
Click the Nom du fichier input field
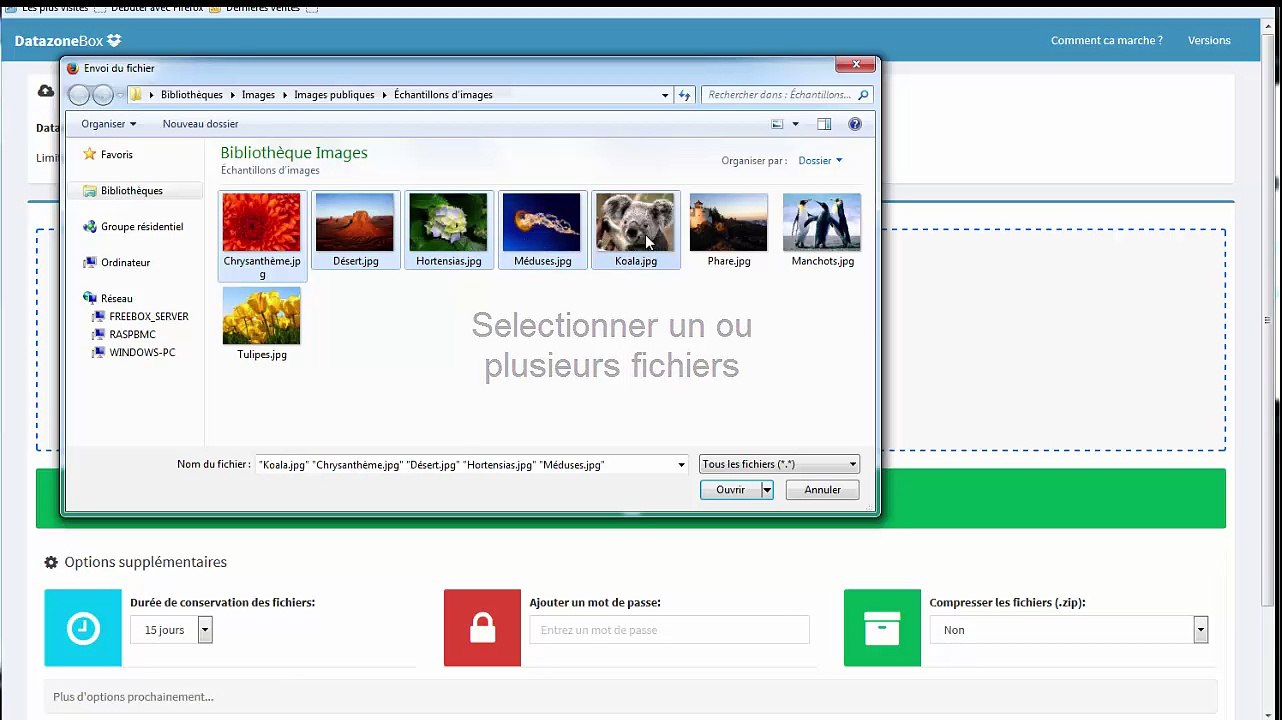point(466,465)
